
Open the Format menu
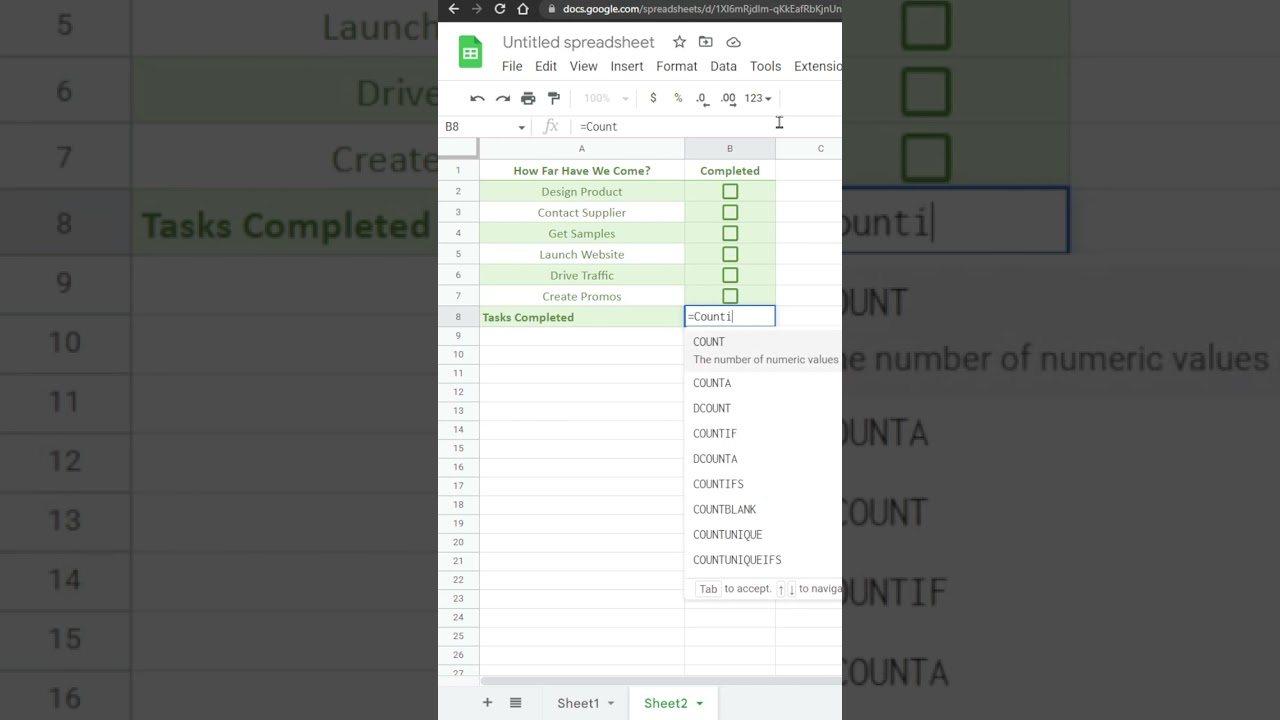pyautogui.click(x=677, y=66)
